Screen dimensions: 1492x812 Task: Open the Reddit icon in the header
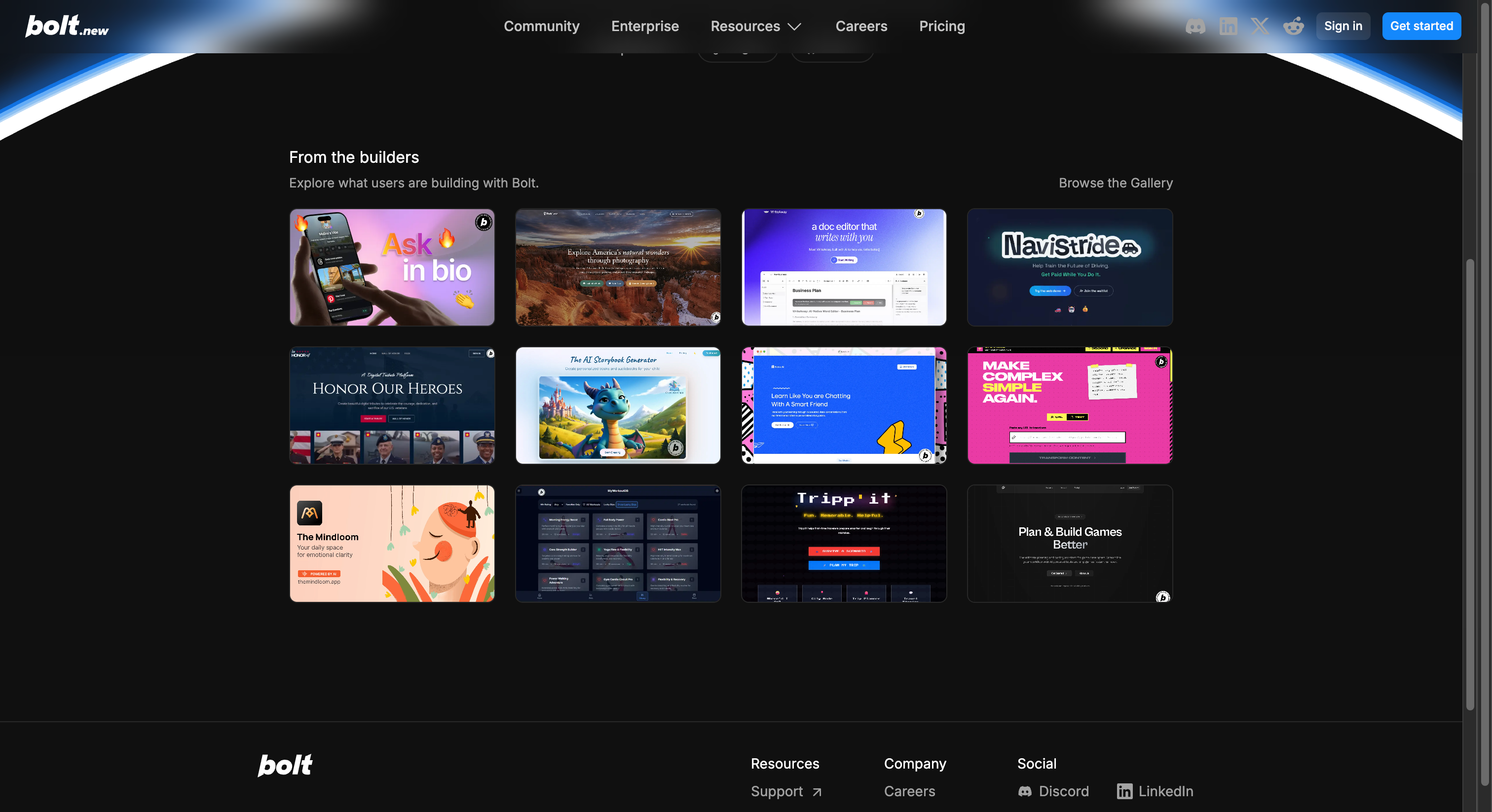tap(1293, 26)
